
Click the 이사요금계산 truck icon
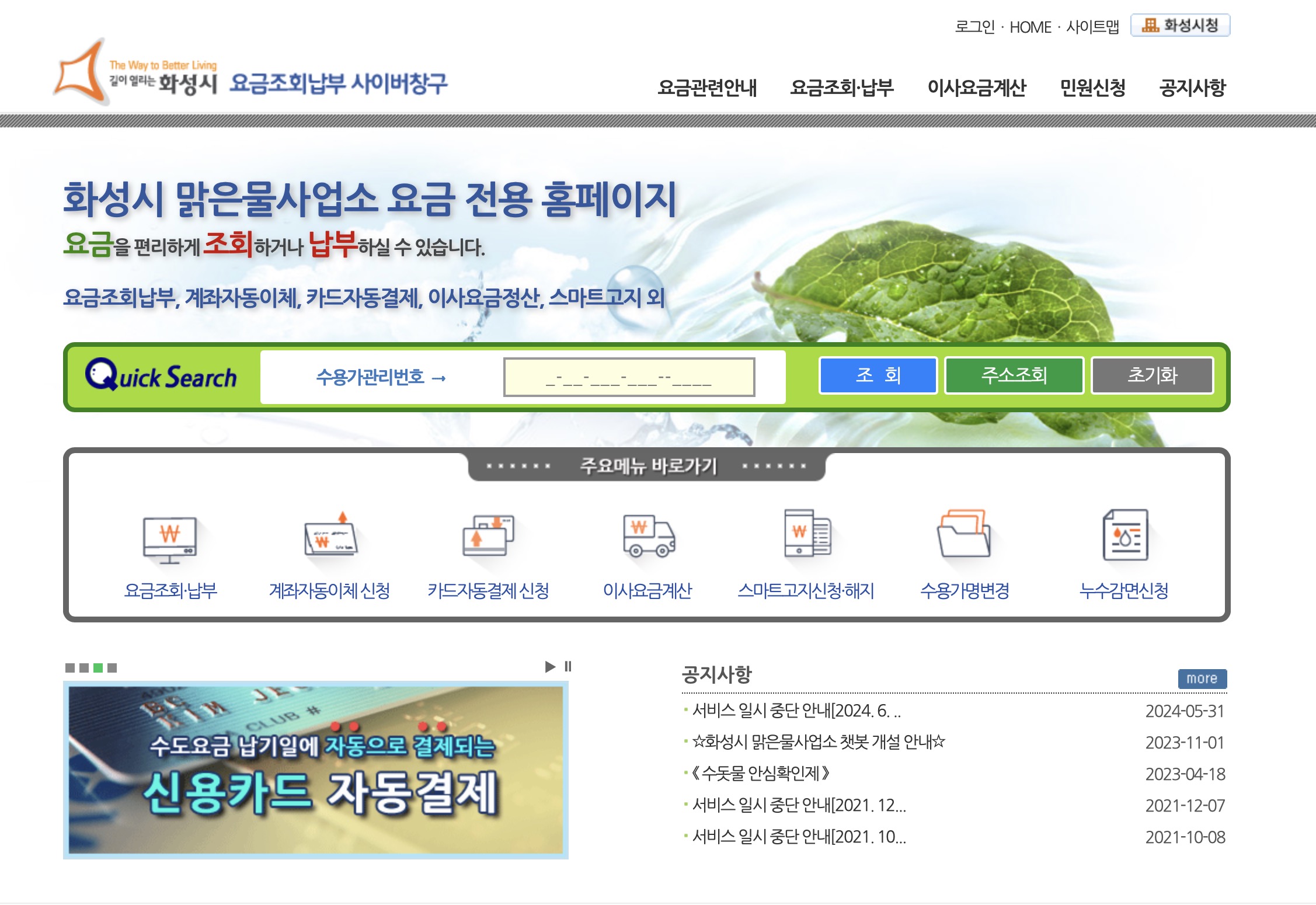tap(648, 537)
